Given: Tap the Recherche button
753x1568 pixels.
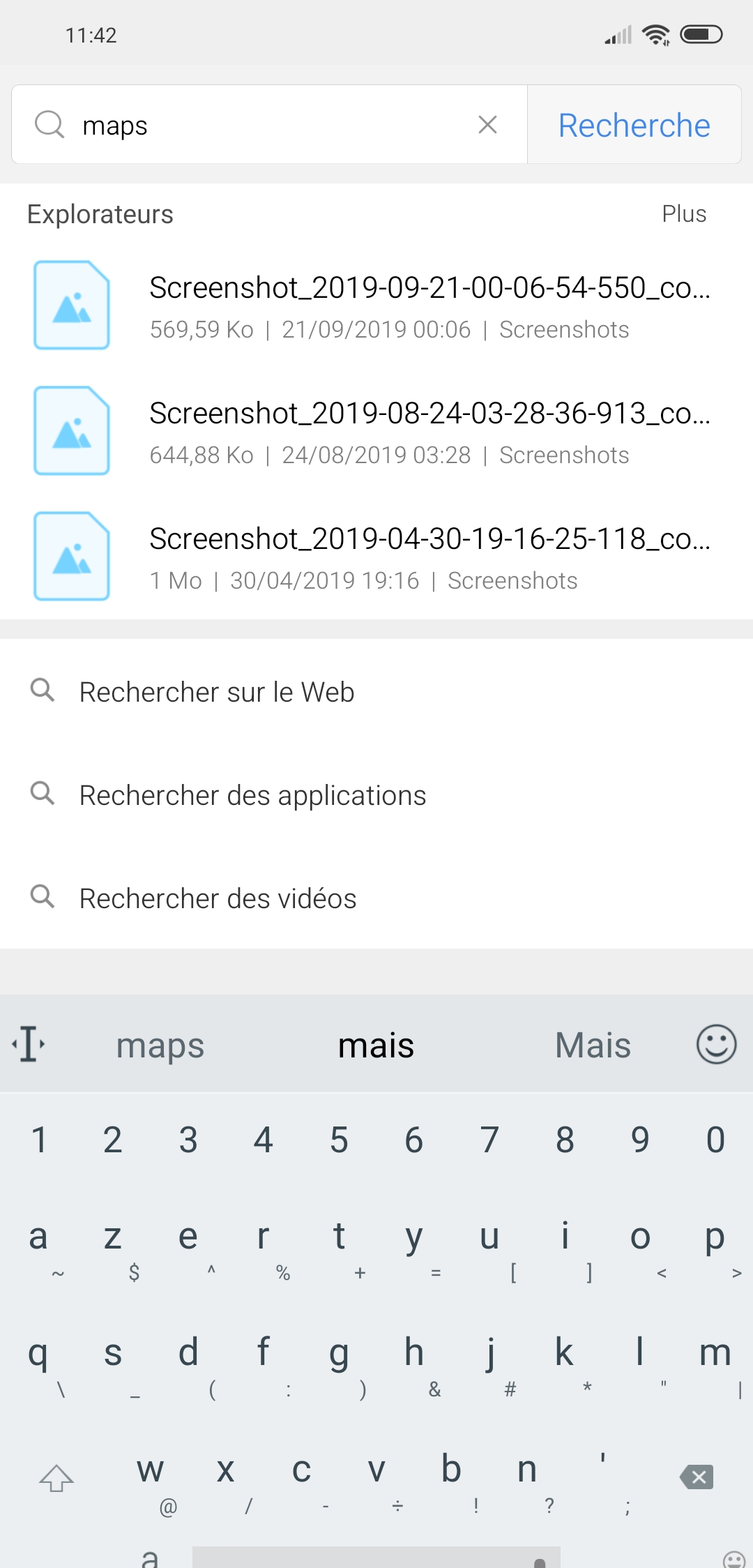Looking at the screenshot, I should pyautogui.click(x=634, y=125).
